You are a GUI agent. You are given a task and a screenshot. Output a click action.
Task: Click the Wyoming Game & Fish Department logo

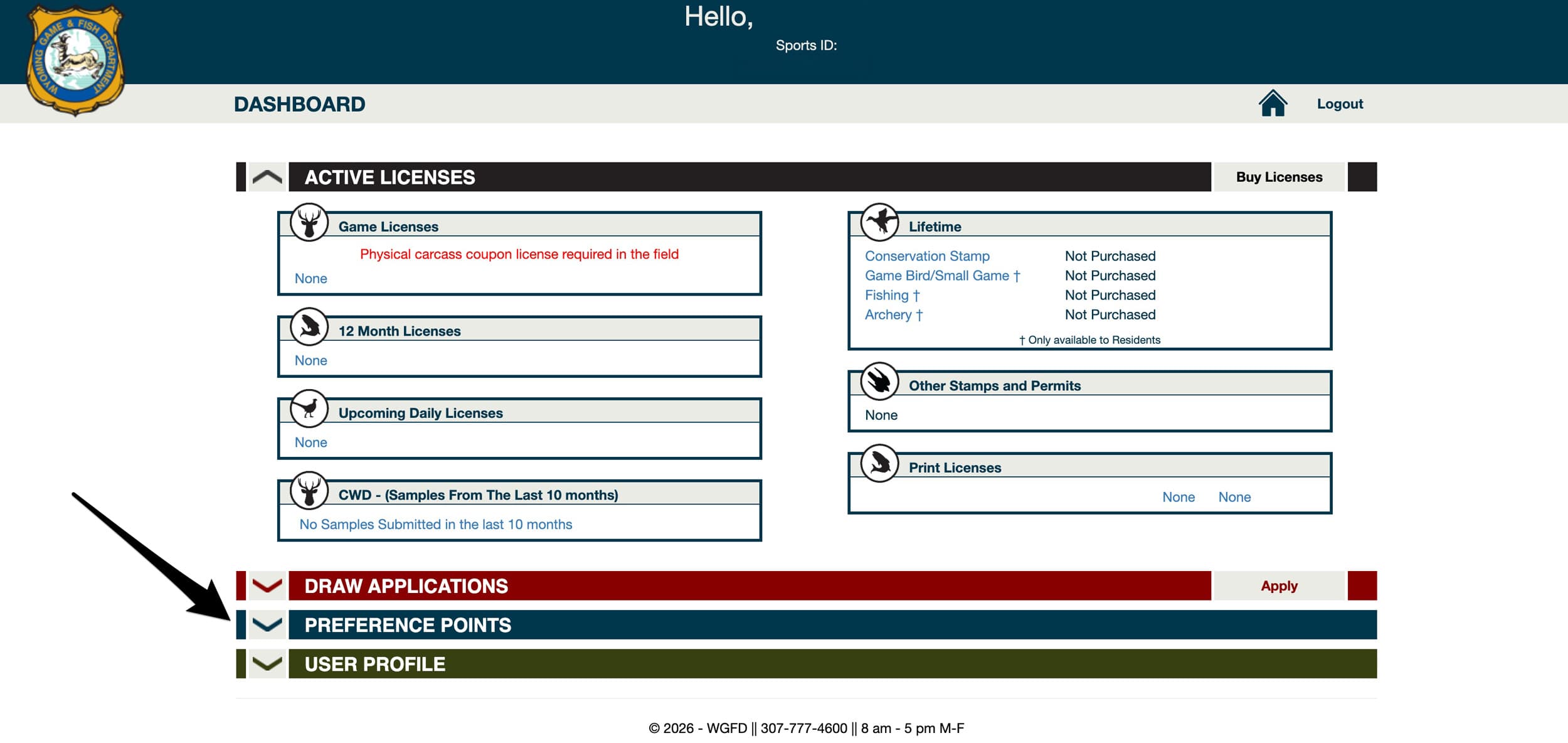click(75, 60)
